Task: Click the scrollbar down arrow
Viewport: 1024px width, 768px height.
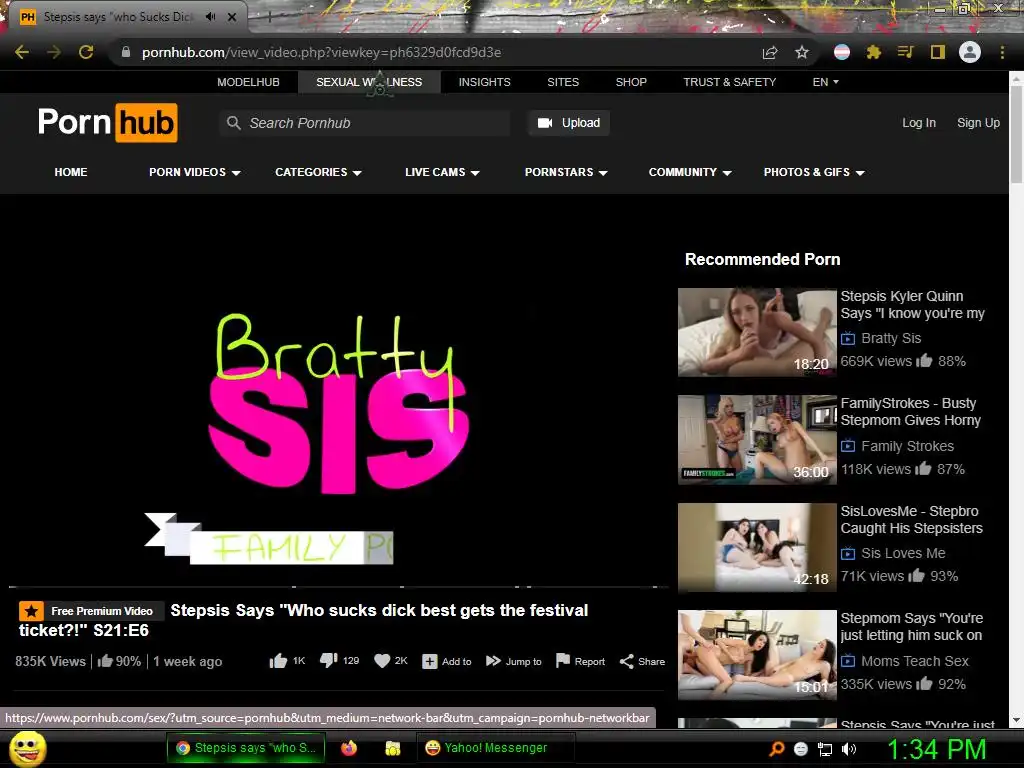Action: [x=1016, y=721]
